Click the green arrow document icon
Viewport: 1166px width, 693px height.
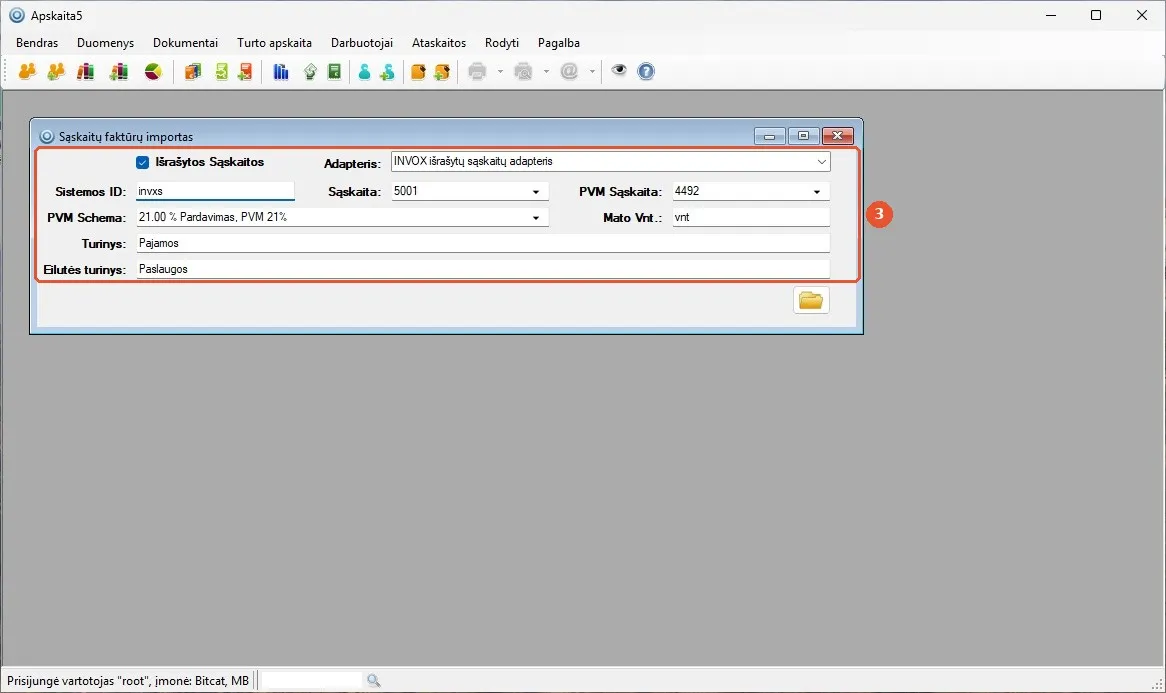(310, 71)
